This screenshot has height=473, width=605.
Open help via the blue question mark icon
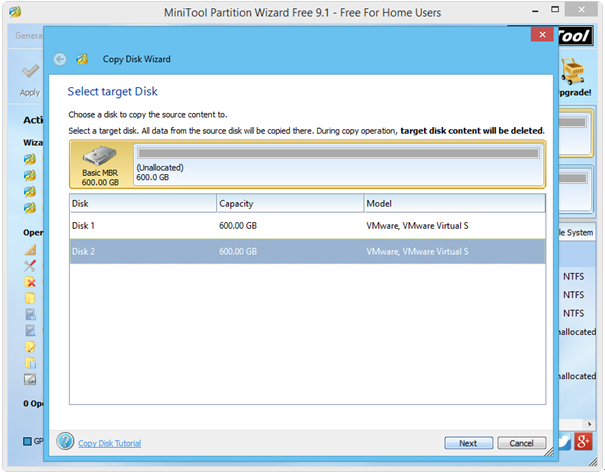(65, 441)
